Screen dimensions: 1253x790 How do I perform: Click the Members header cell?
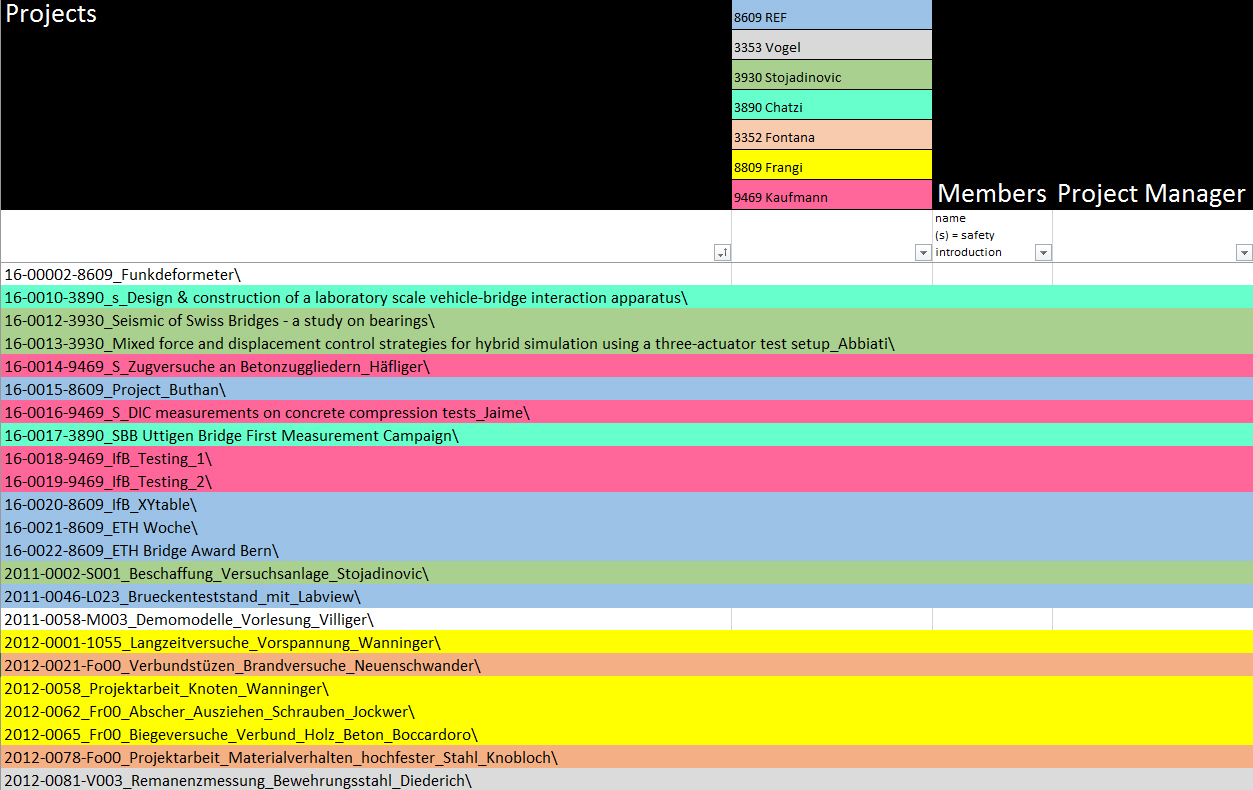pyautogui.click(x=992, y=105)
